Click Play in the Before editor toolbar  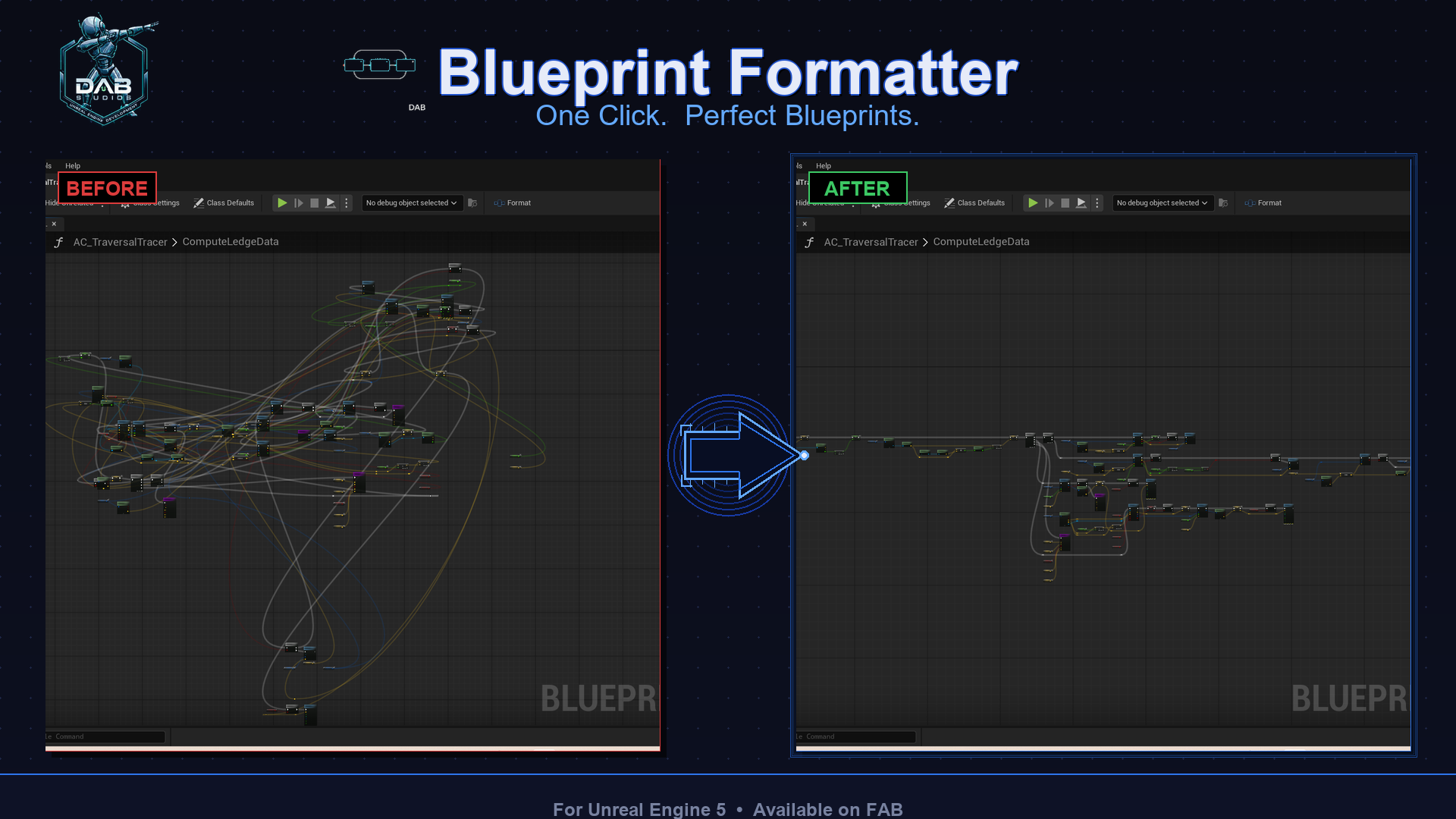[282, 203]
